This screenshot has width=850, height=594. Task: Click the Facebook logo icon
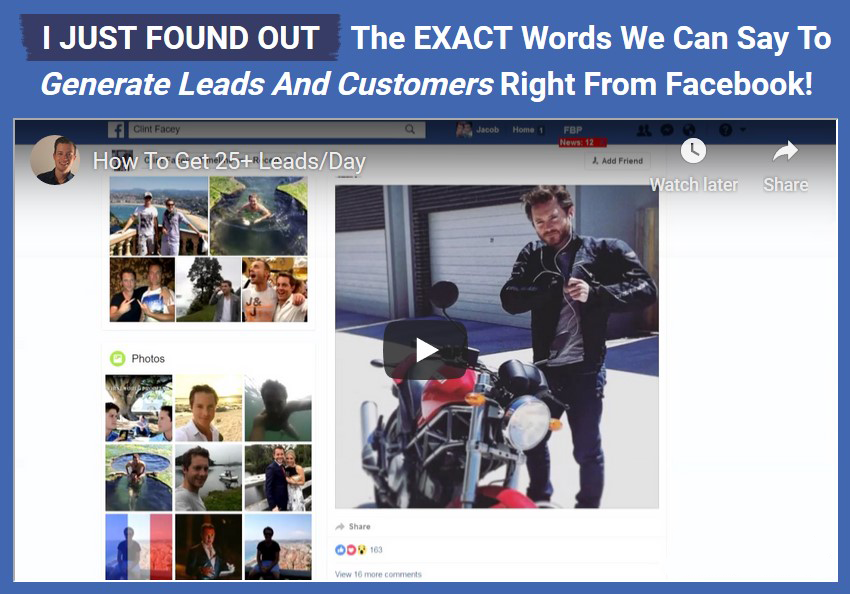click(117, 130)
